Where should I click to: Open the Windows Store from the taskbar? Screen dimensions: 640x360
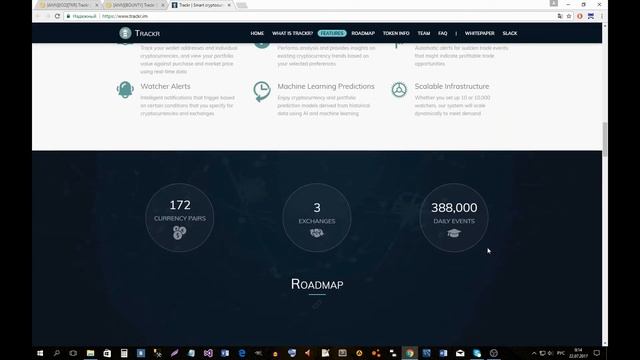(x=107, y=353)
